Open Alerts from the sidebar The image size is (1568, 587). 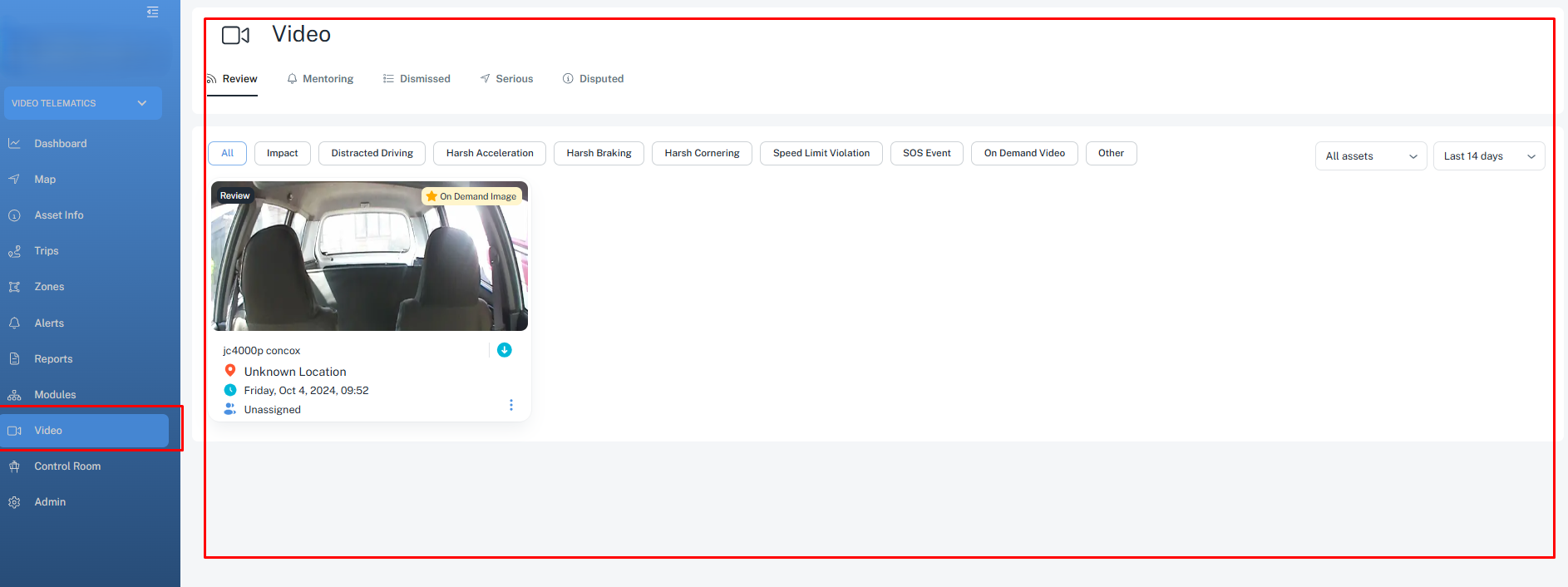click(49, 323)
